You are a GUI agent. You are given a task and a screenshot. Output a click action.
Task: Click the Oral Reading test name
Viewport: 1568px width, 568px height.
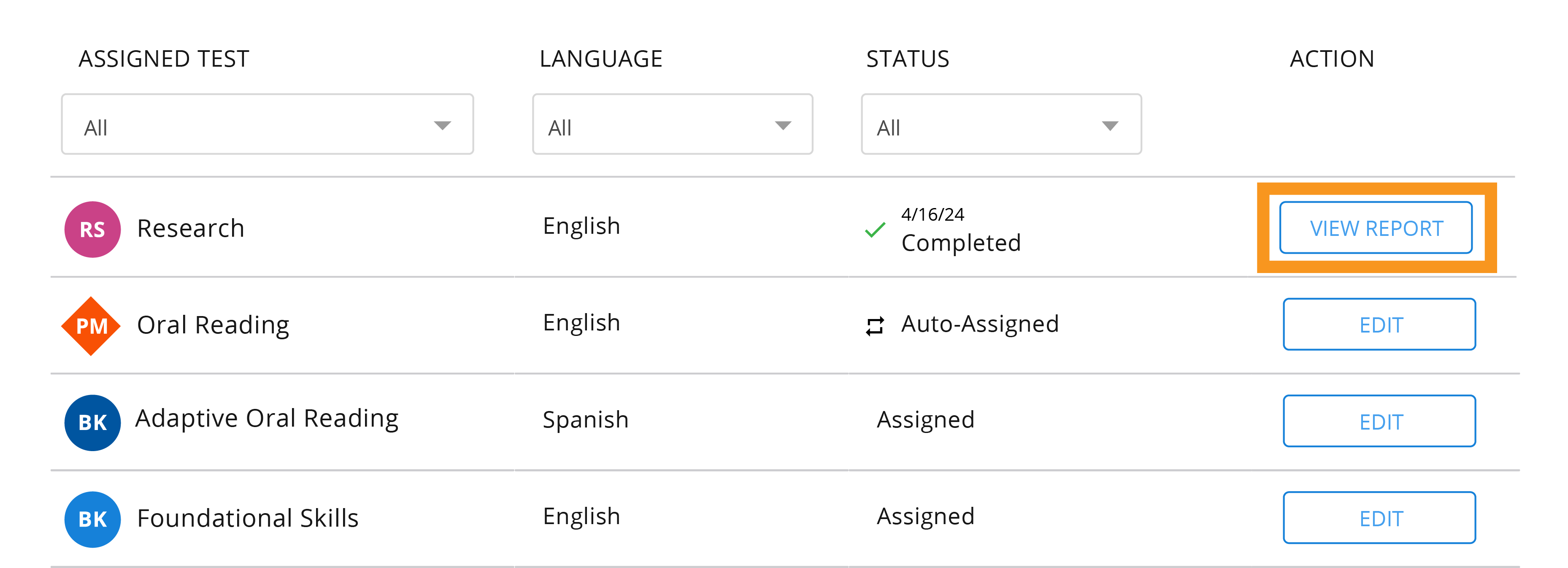point(213,325)
